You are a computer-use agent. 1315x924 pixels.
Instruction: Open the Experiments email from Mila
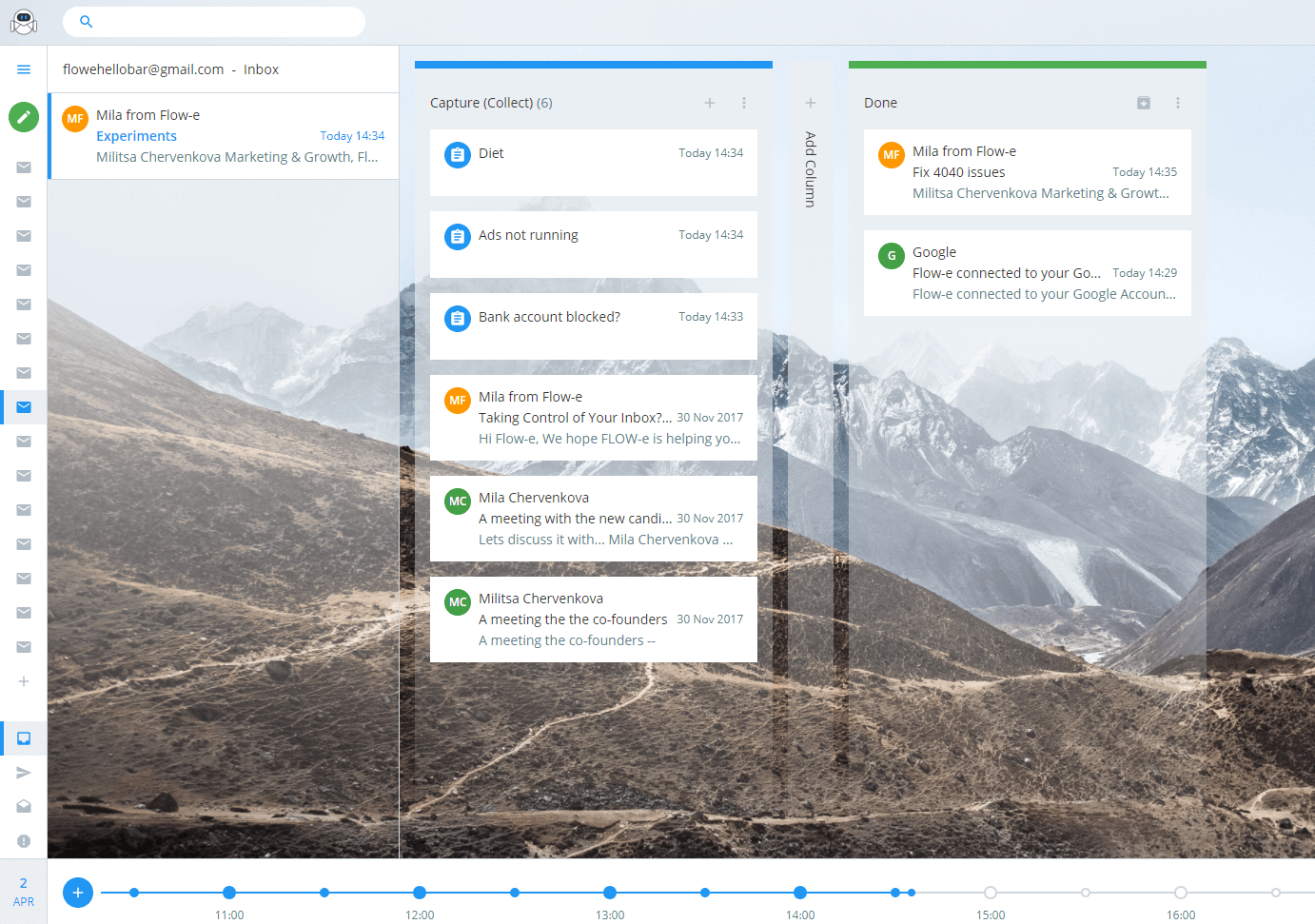click(x=224, y=136)
